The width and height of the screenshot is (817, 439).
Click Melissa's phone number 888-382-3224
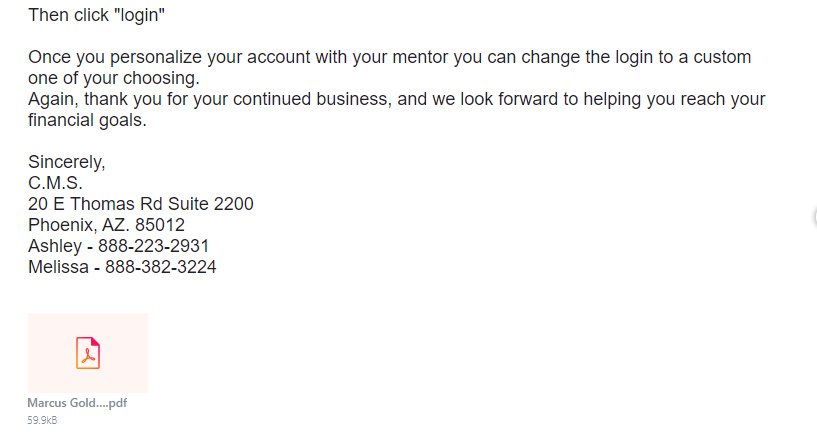(x=160, y=267)
